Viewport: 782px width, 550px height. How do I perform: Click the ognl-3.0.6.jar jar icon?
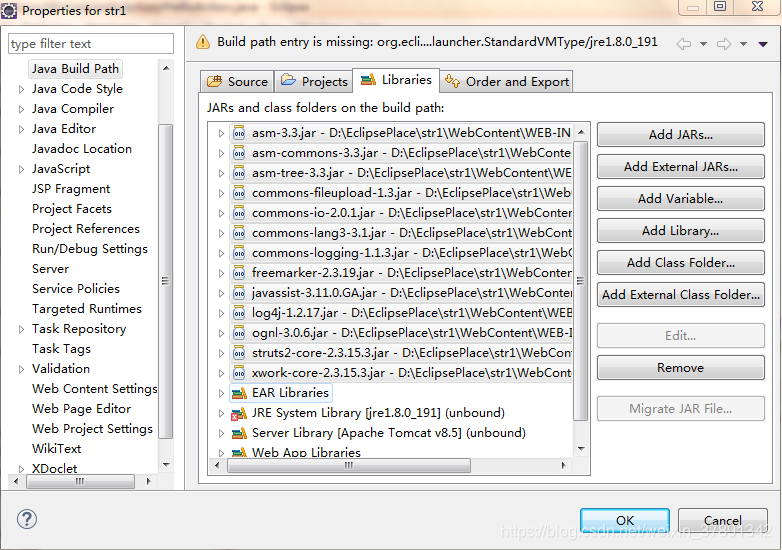coord(239,333)
